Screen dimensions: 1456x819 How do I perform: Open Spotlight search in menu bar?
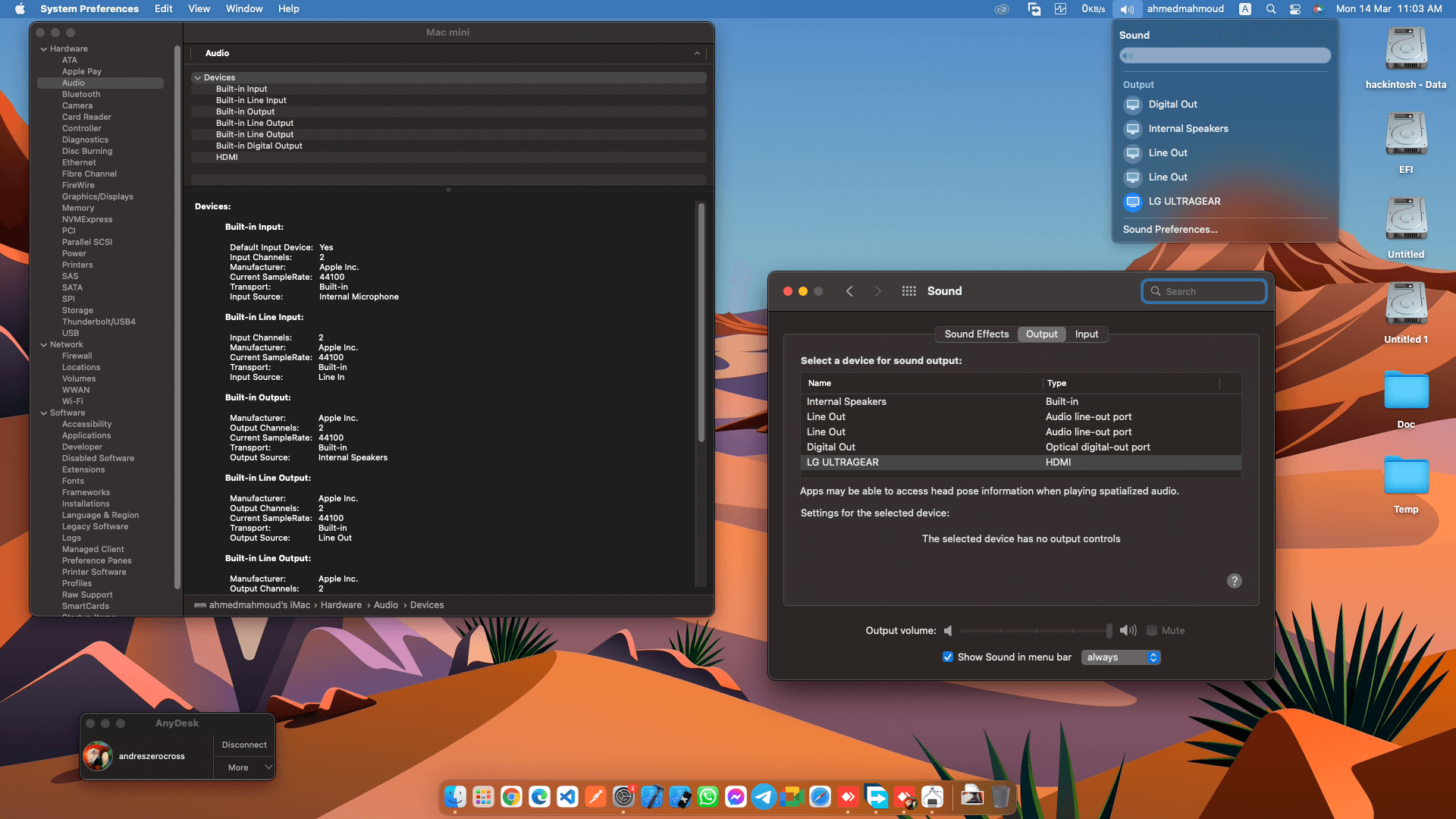coord(1271,9)
